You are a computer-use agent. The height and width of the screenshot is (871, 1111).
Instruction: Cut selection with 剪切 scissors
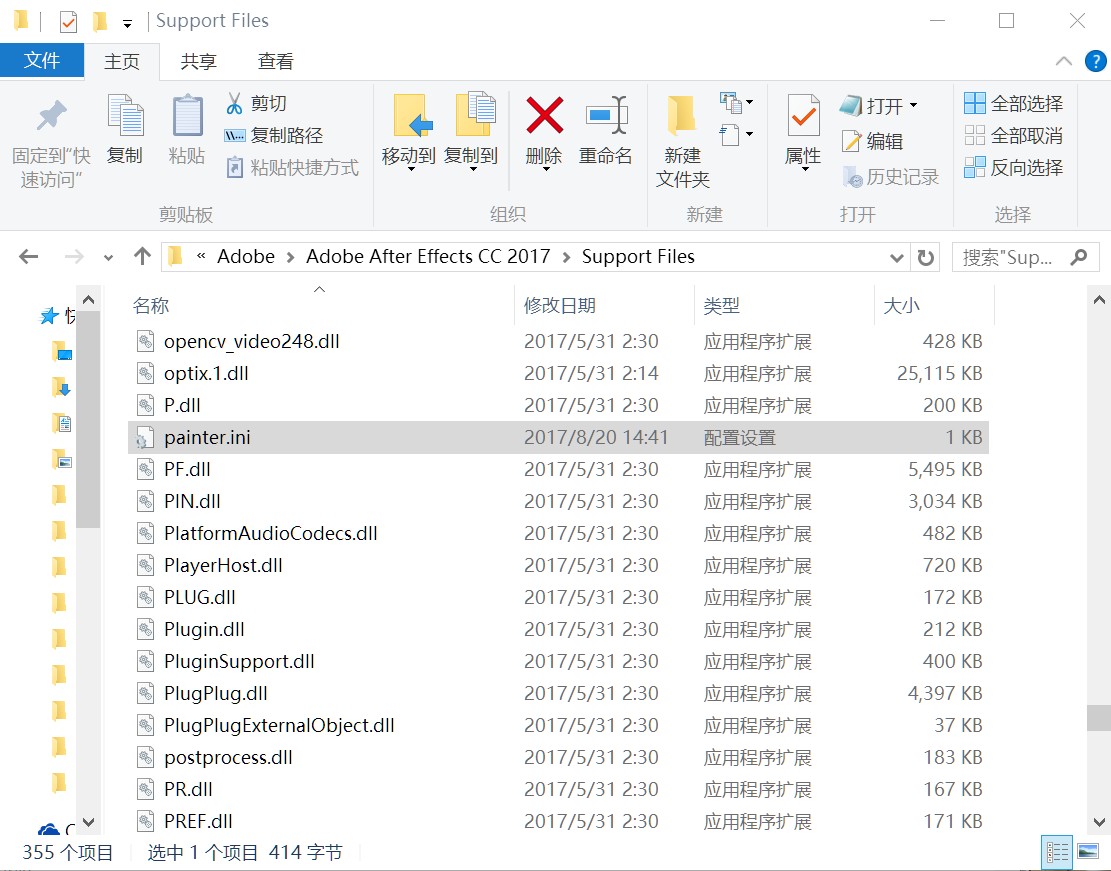[256, 103]
